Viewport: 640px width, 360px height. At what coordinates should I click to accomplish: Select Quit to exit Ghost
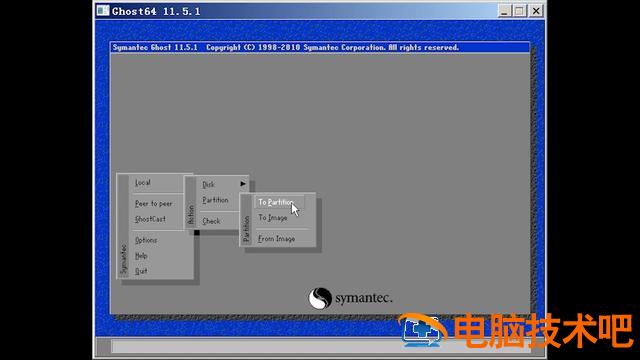click(141, 271)
